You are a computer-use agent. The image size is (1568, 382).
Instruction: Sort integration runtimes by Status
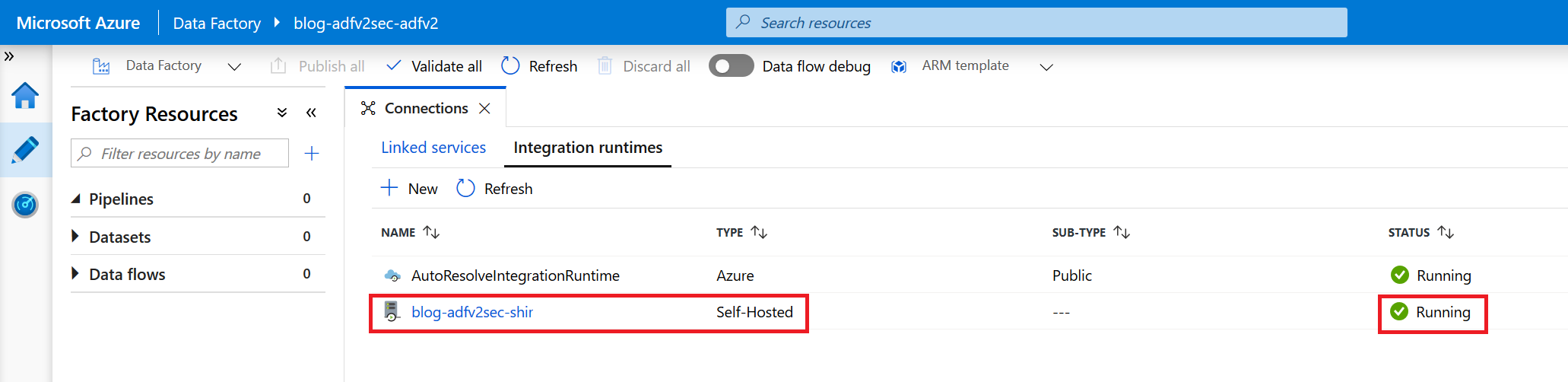pyautogui.click(x=1446, y=232)
